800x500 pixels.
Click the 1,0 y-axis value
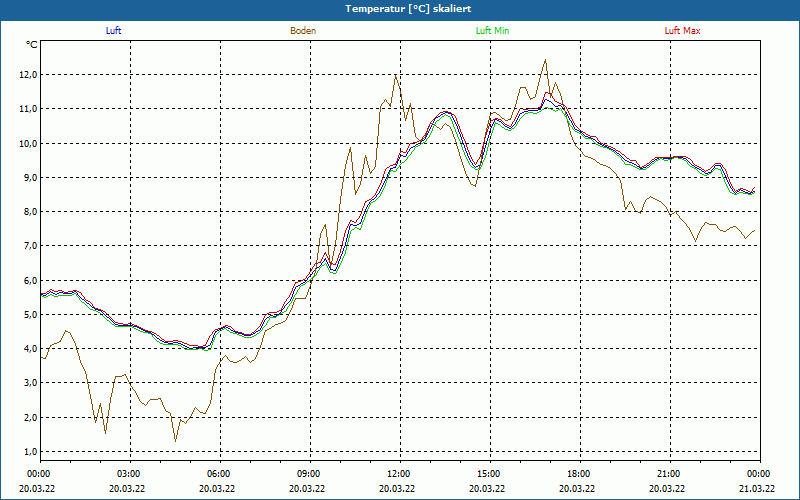31,452
